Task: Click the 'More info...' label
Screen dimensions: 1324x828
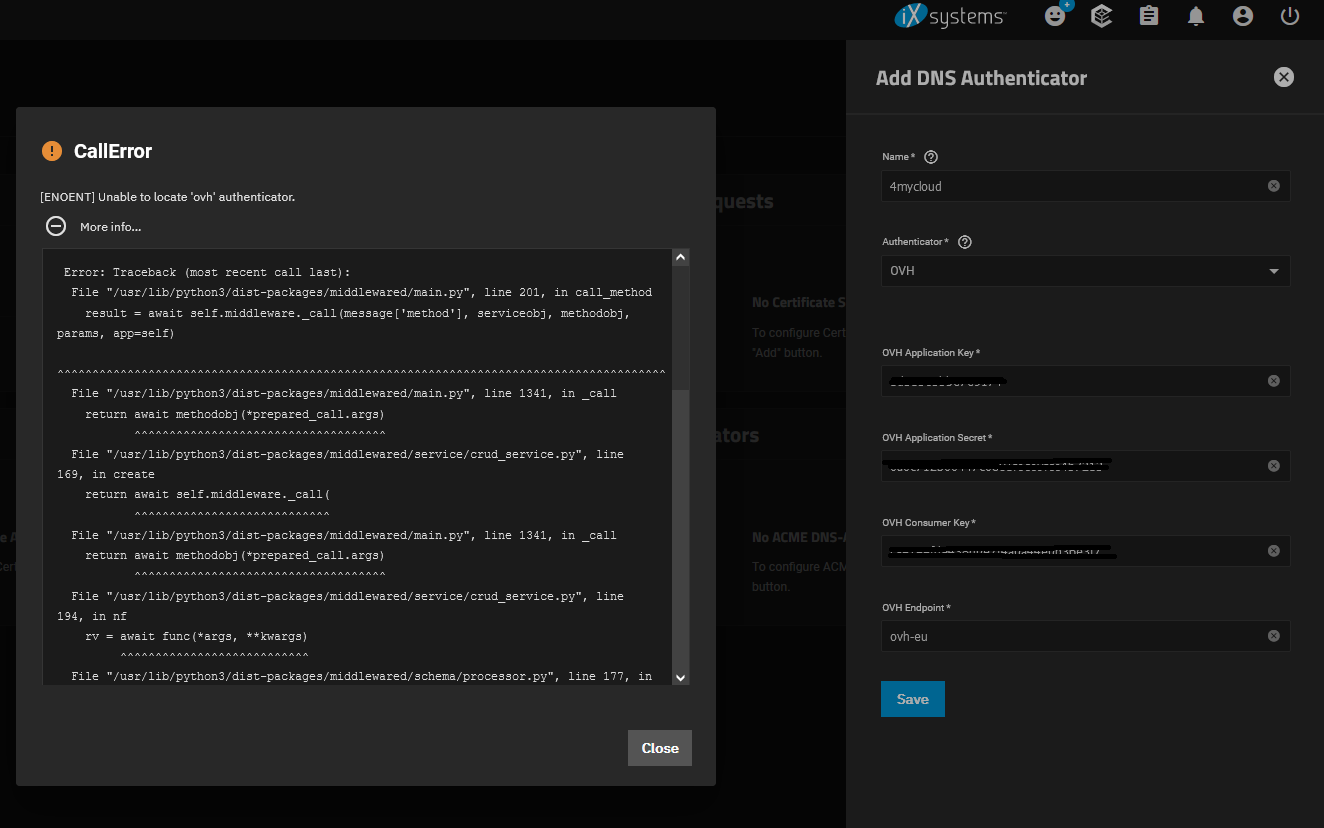Action: (111, 227)
